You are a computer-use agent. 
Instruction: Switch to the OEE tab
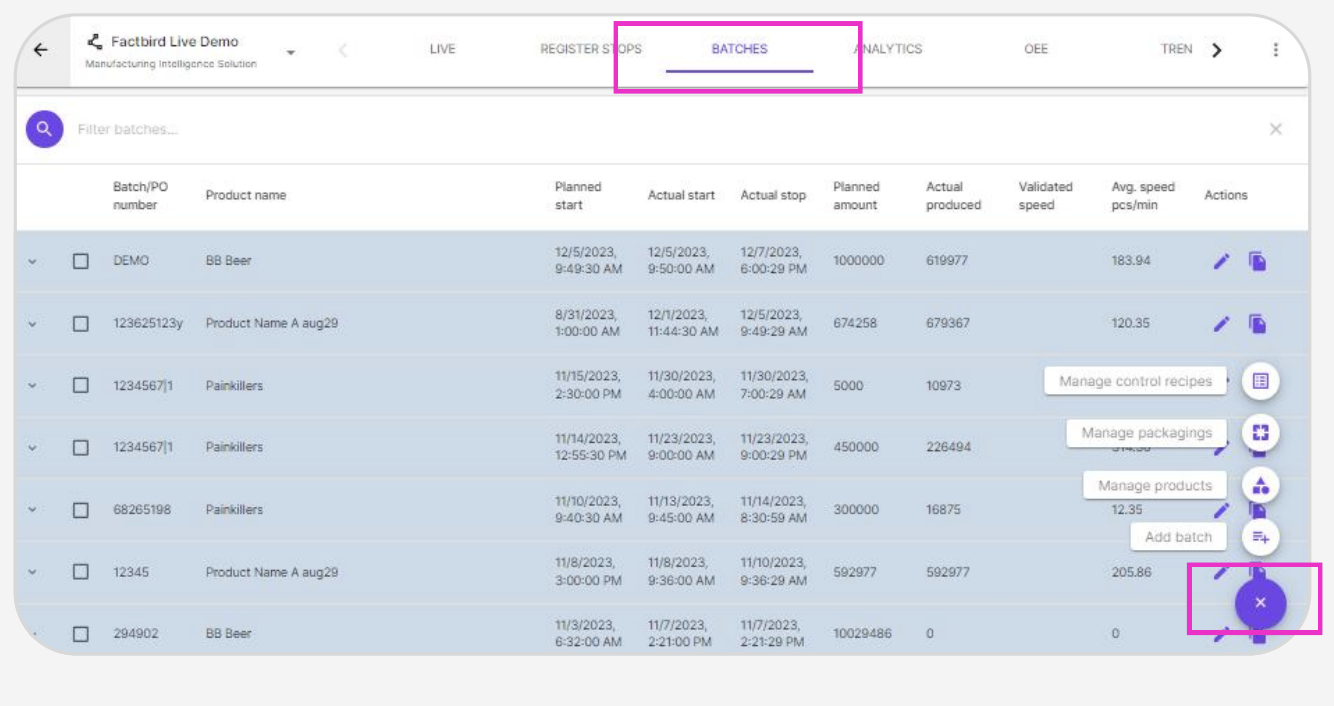click(x=1036, y=49)
